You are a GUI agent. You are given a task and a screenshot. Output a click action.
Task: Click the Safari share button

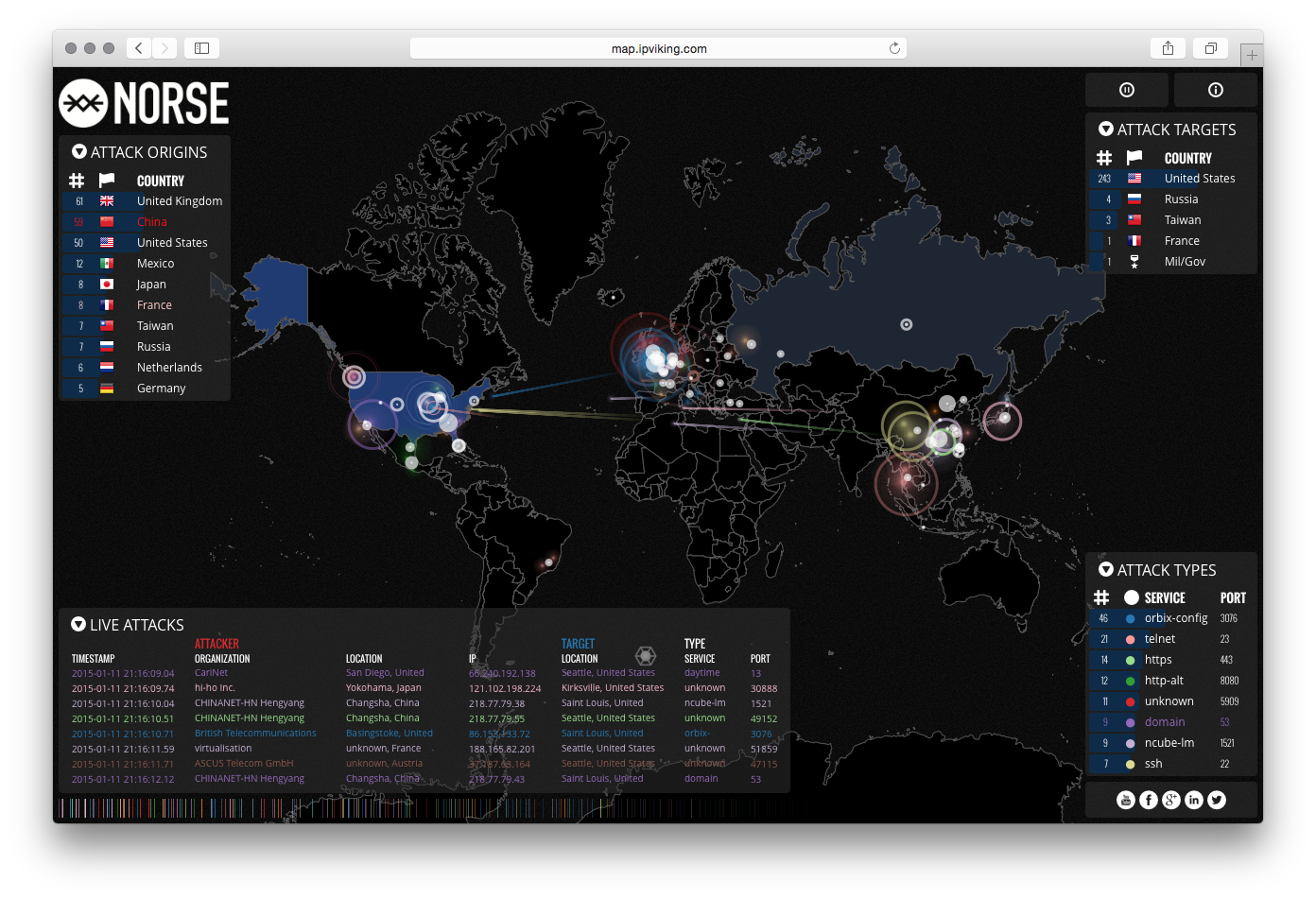click(1168, 47)
